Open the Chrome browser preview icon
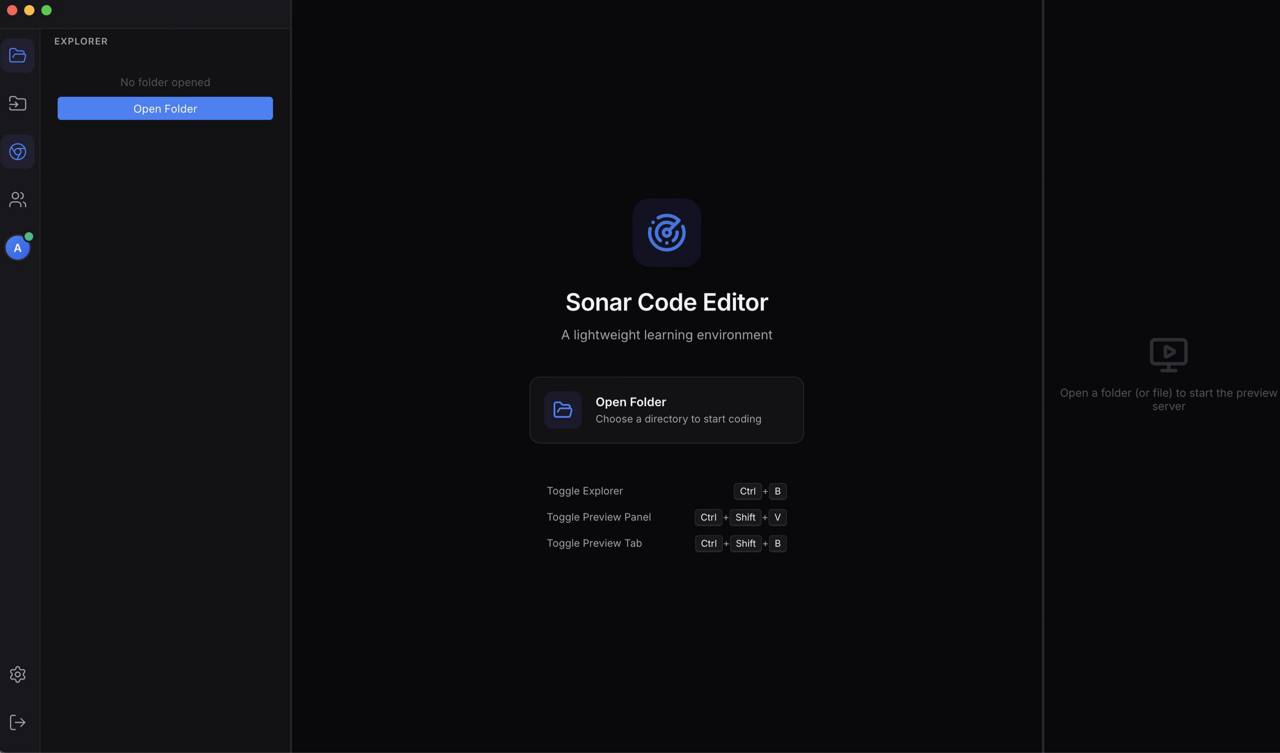Image resolution: width=1280 pixels, height=753 pixels. tap(18, 152)
